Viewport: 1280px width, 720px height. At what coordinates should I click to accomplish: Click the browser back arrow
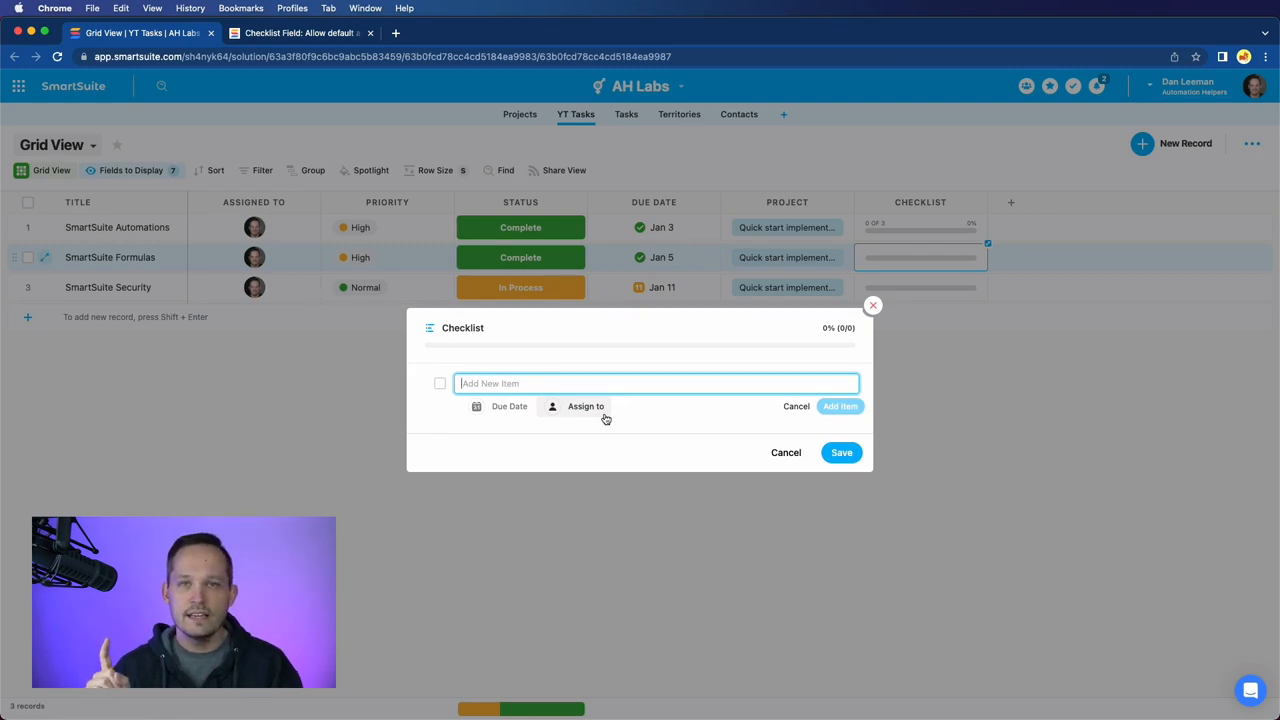[15, 57]
